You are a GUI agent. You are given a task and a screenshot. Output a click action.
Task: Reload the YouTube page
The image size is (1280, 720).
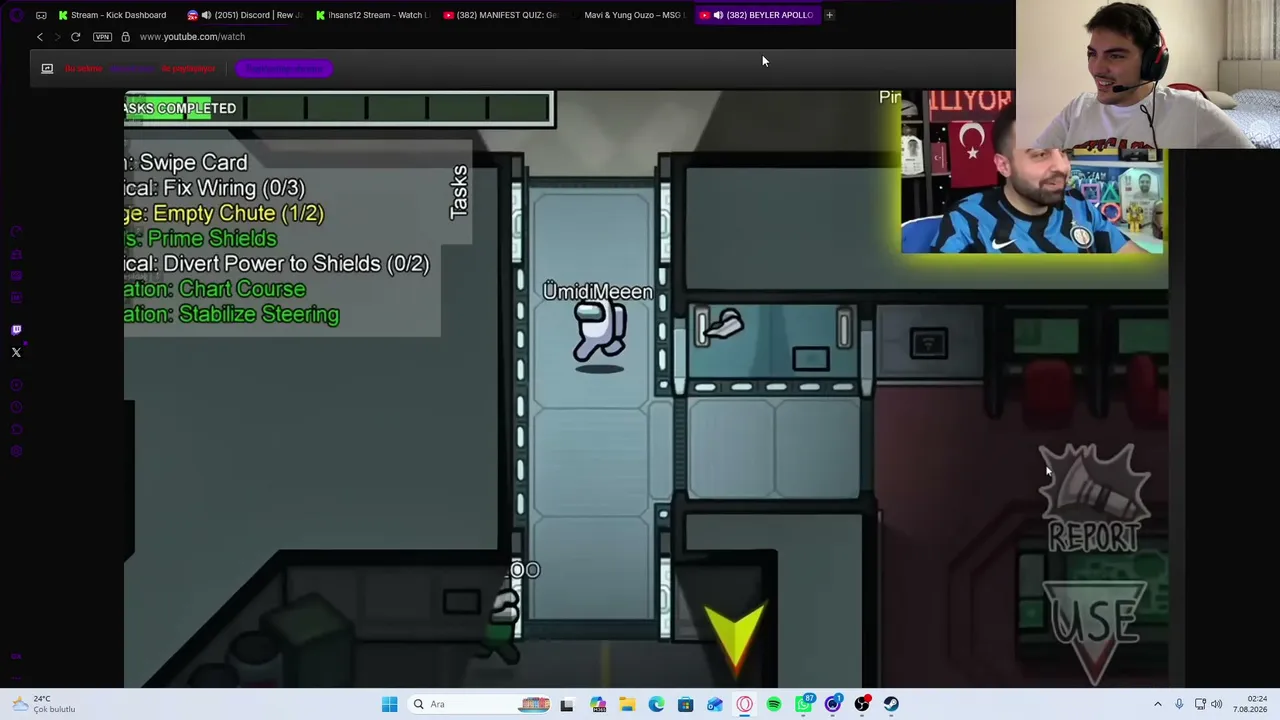pyautogui.click(x=75, y=37)
